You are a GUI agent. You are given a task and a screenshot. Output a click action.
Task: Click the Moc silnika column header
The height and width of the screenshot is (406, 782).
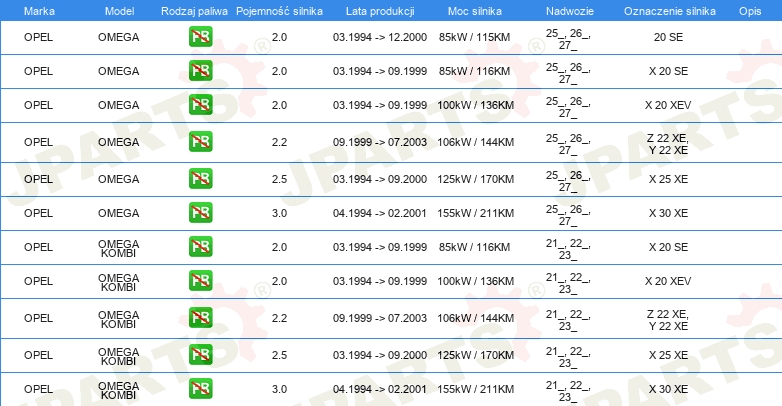[x=475, y=11]
